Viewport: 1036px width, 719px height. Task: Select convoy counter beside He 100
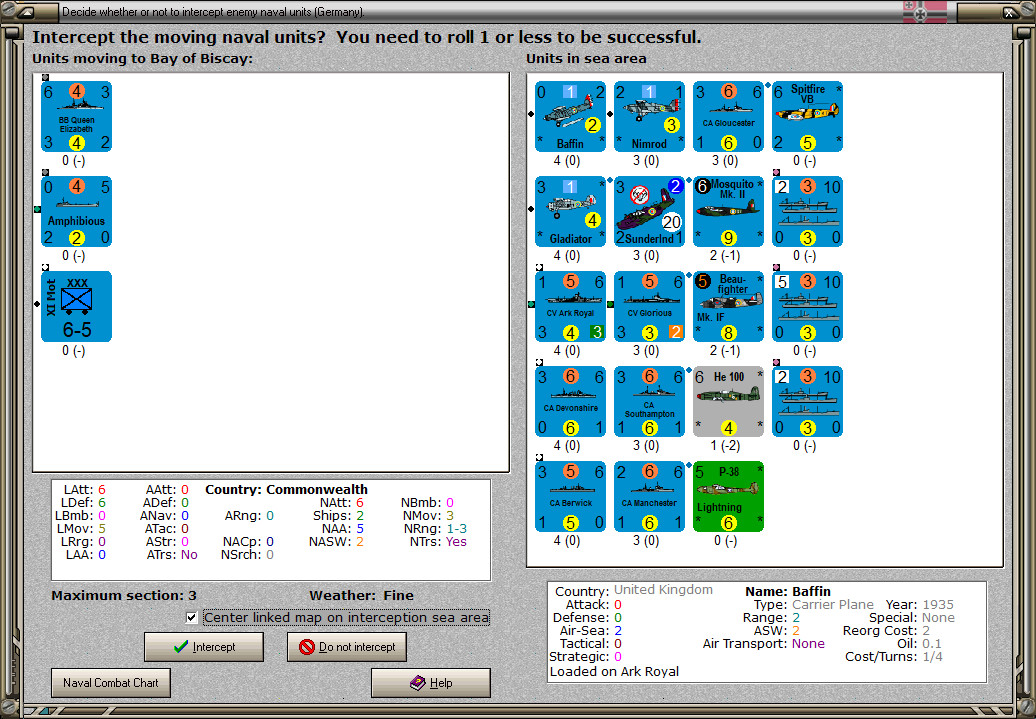pyautogui.click(x=807, y=402)
